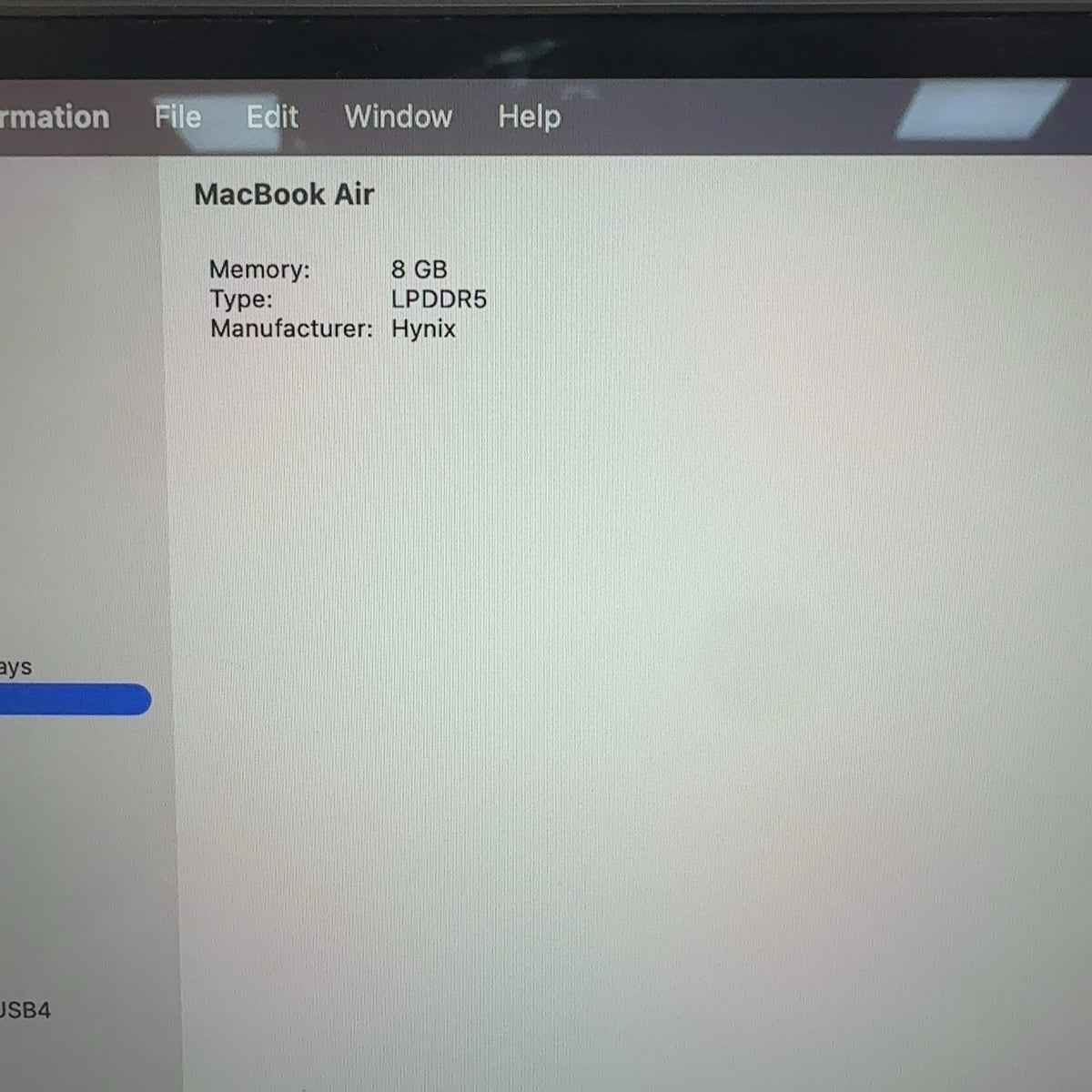Open the File menu
The width and height of the screenshot is (1092, 1092).
tap(177, 116)
